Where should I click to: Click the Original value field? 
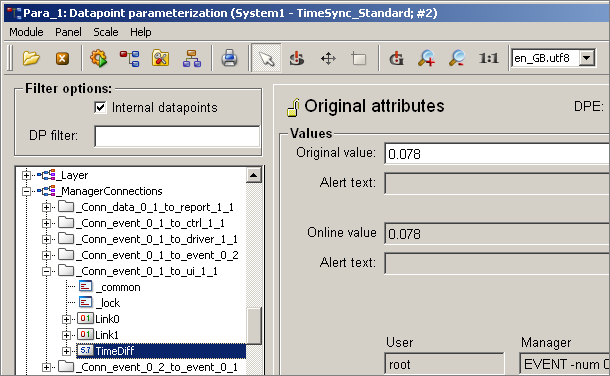[x=497, y=154]
